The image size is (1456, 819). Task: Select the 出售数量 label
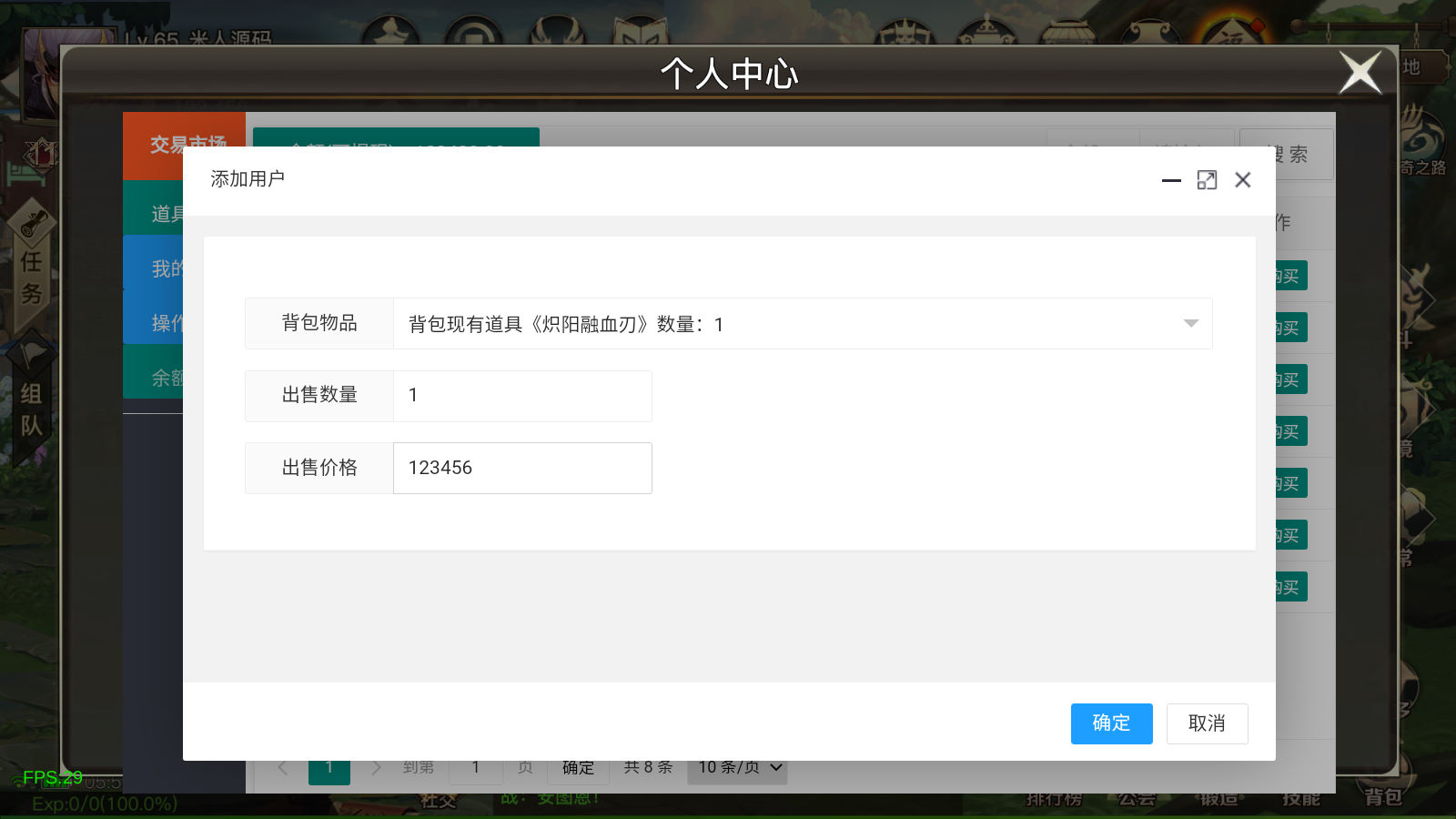319,395
